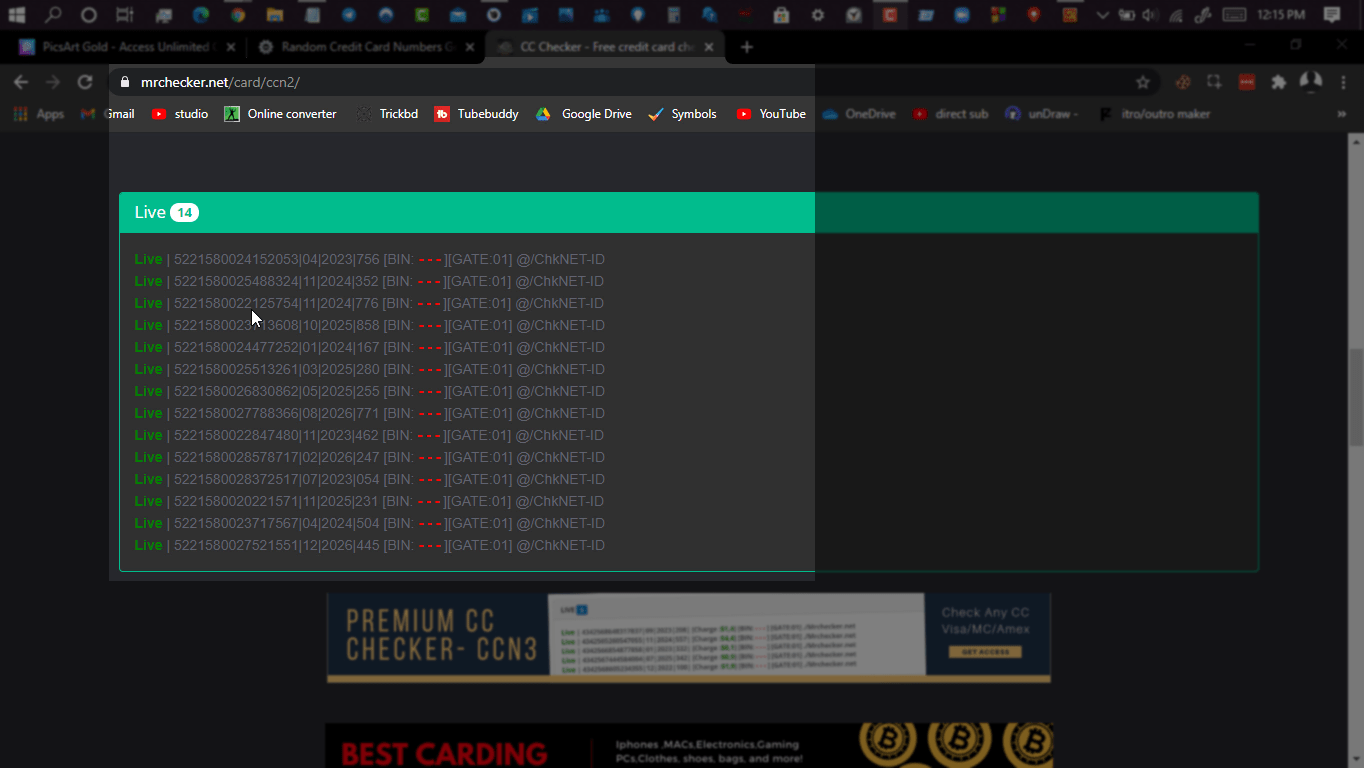Go back to the previous page
This screenshot has width=1364, height=768.
(21, 82)
